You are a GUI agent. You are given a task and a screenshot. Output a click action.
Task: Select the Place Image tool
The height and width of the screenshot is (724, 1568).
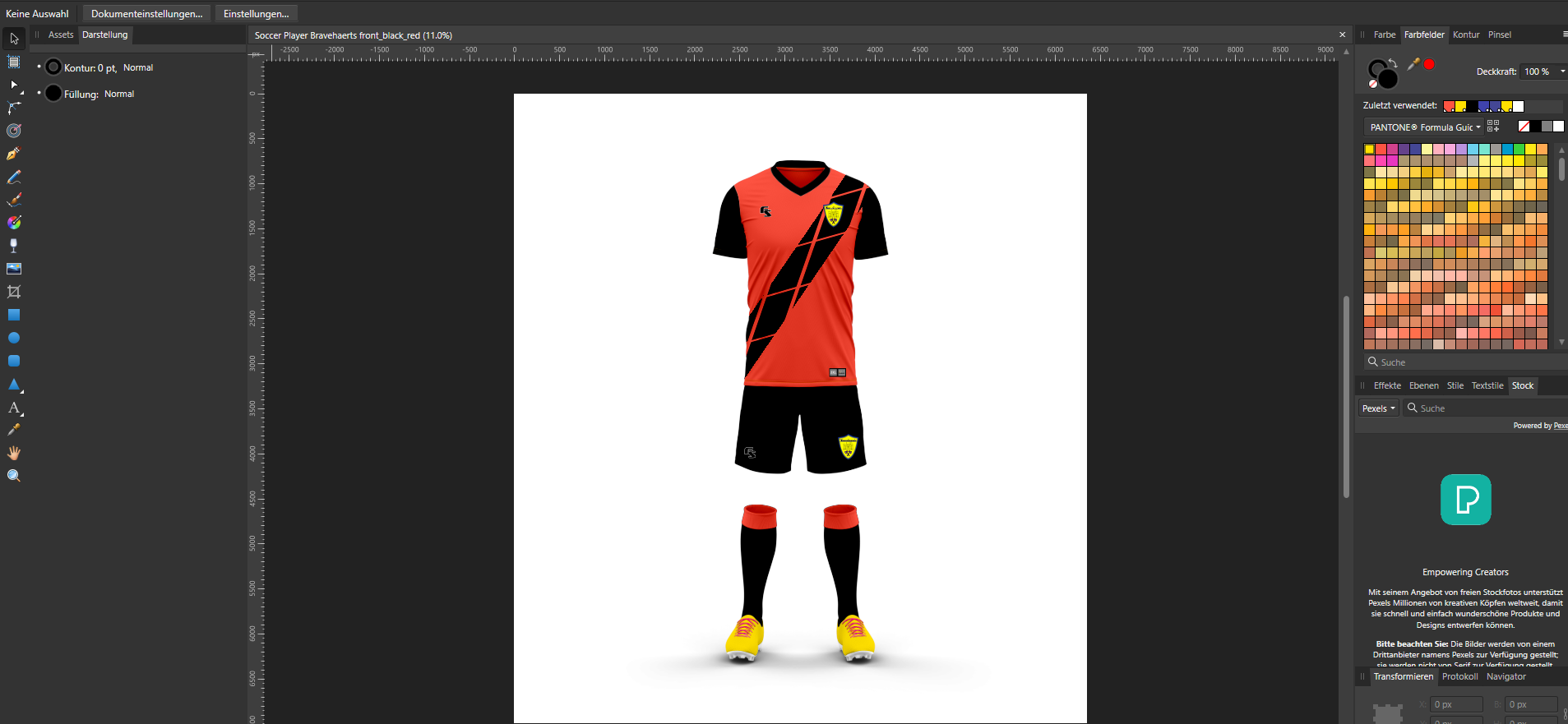14,269
